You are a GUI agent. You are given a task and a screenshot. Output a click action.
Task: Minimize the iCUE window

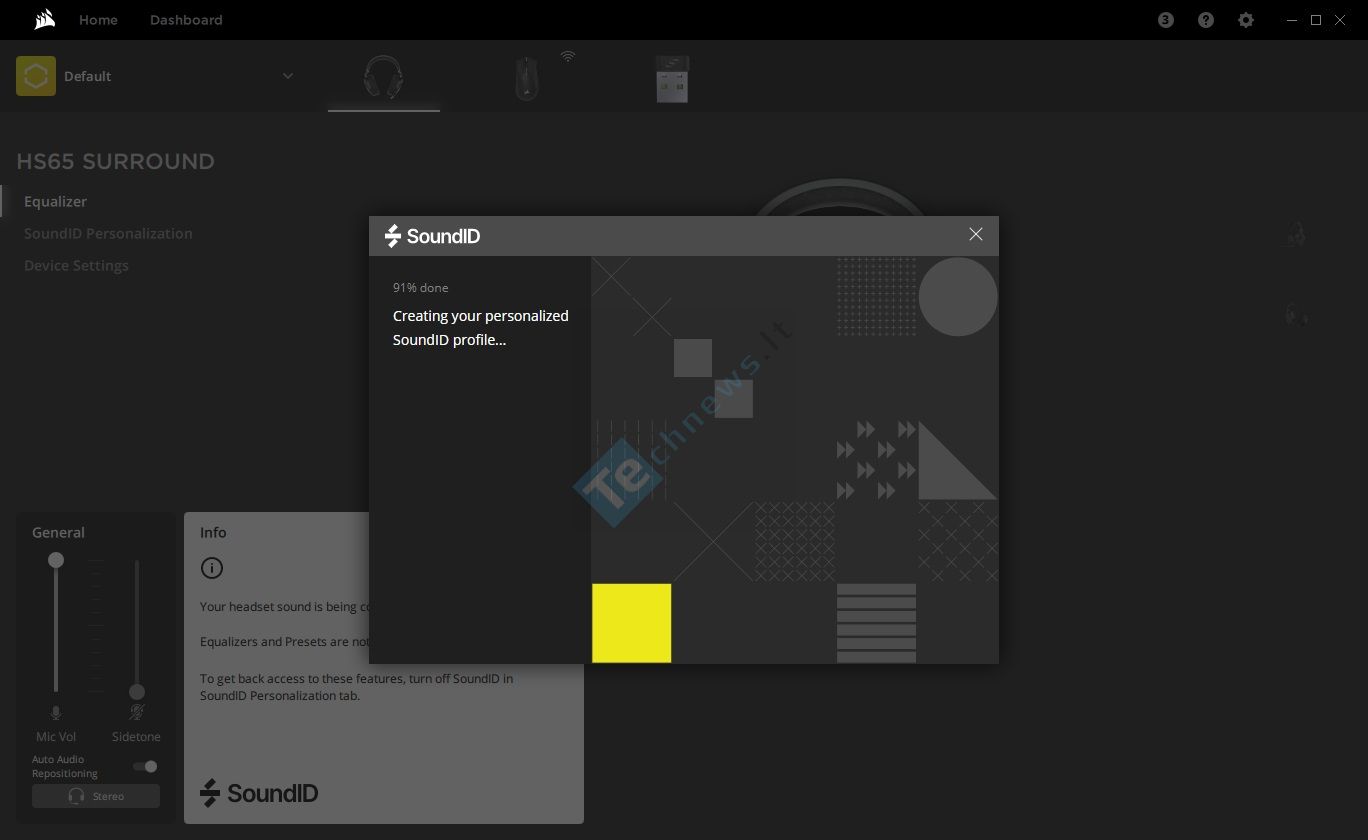click(1292, 20)
